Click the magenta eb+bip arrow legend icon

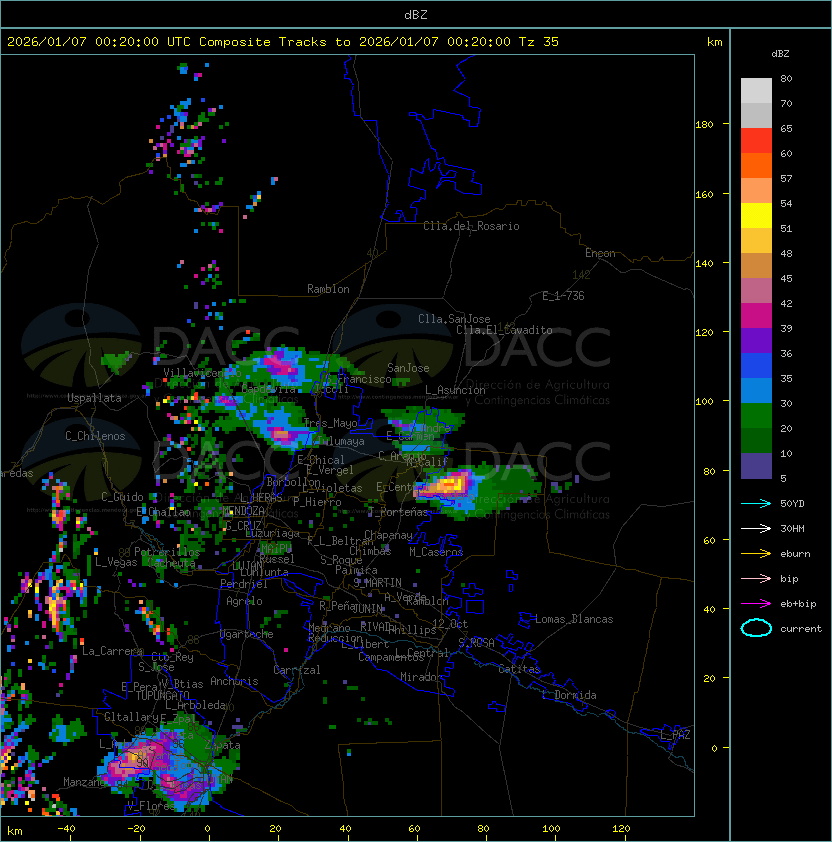point(756,604)
